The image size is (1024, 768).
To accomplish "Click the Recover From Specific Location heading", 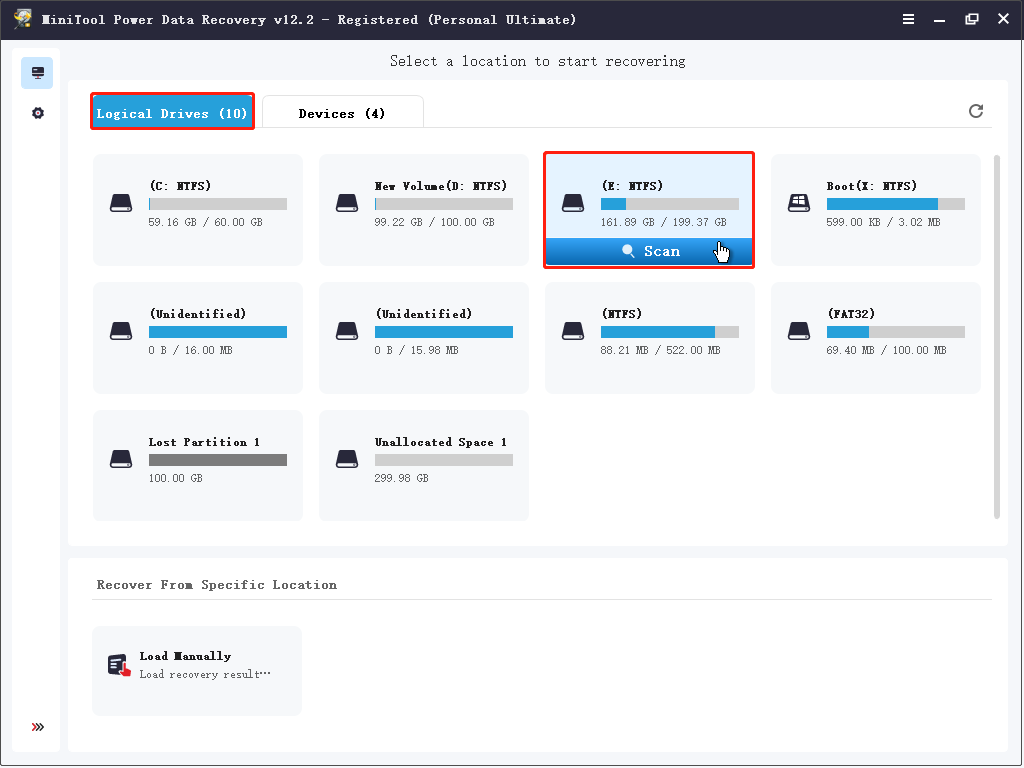I will 217,584.
